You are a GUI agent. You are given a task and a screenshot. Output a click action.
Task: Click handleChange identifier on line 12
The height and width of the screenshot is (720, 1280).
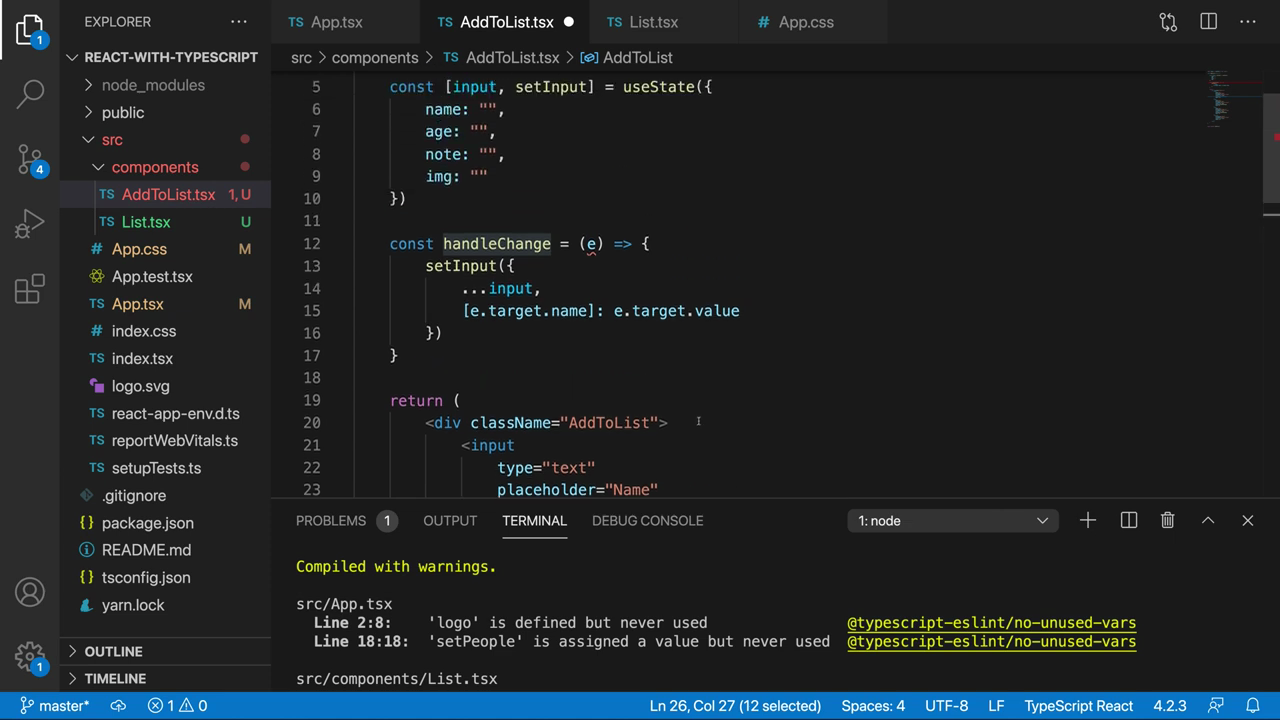497,244
